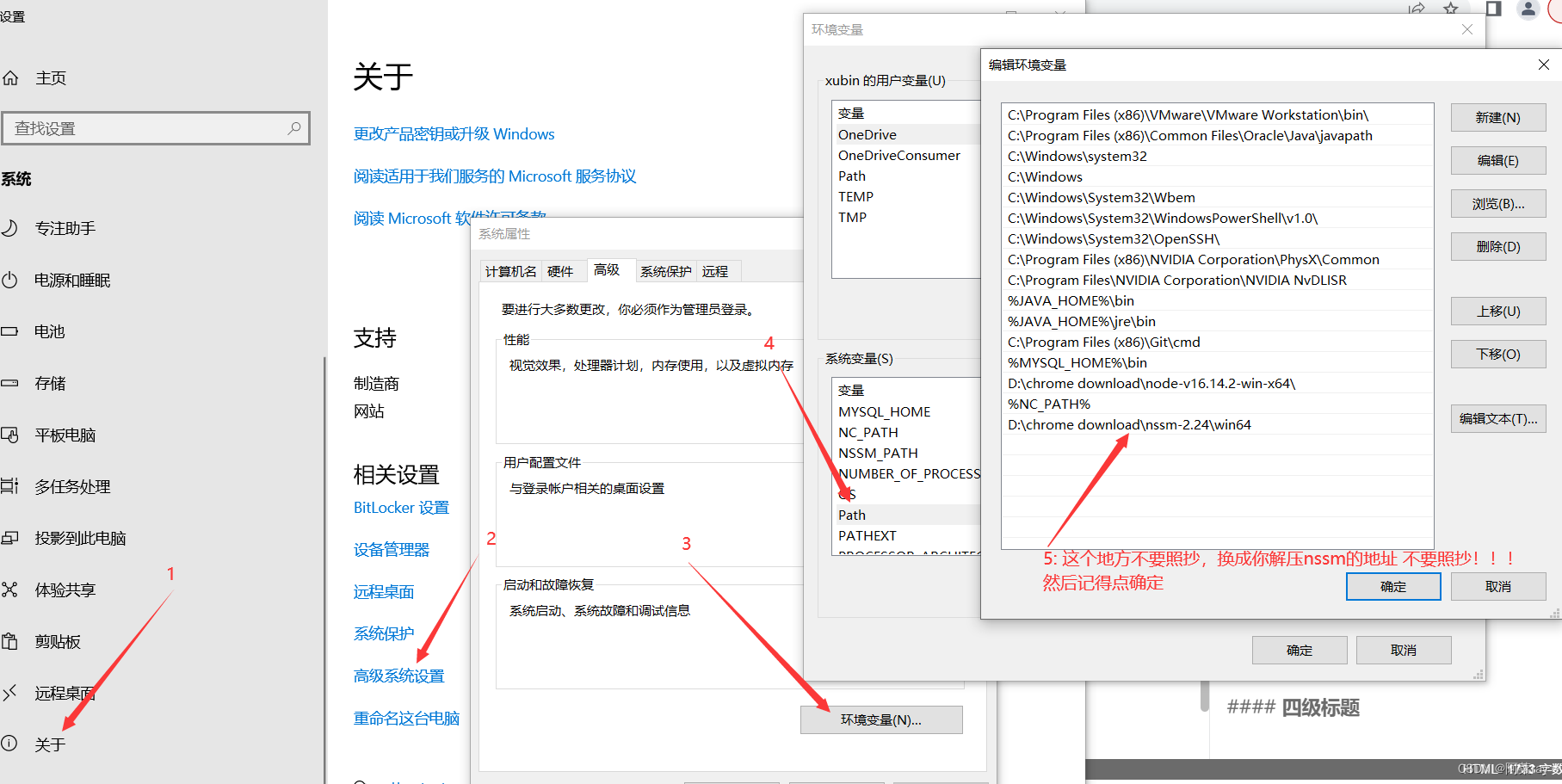Select the %NC_PATH% path entry
1562x784 pixels.
click(1218, 404)
